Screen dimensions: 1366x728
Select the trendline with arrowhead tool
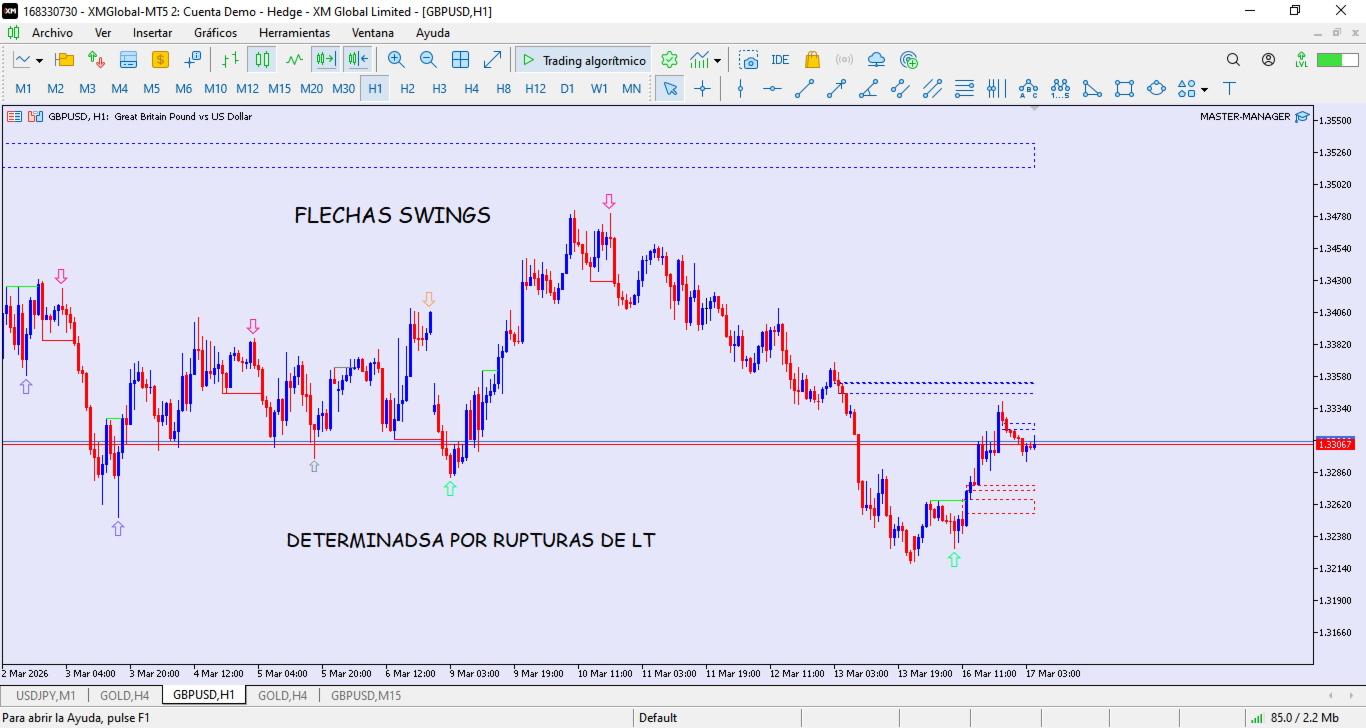[x=836, y=89]
